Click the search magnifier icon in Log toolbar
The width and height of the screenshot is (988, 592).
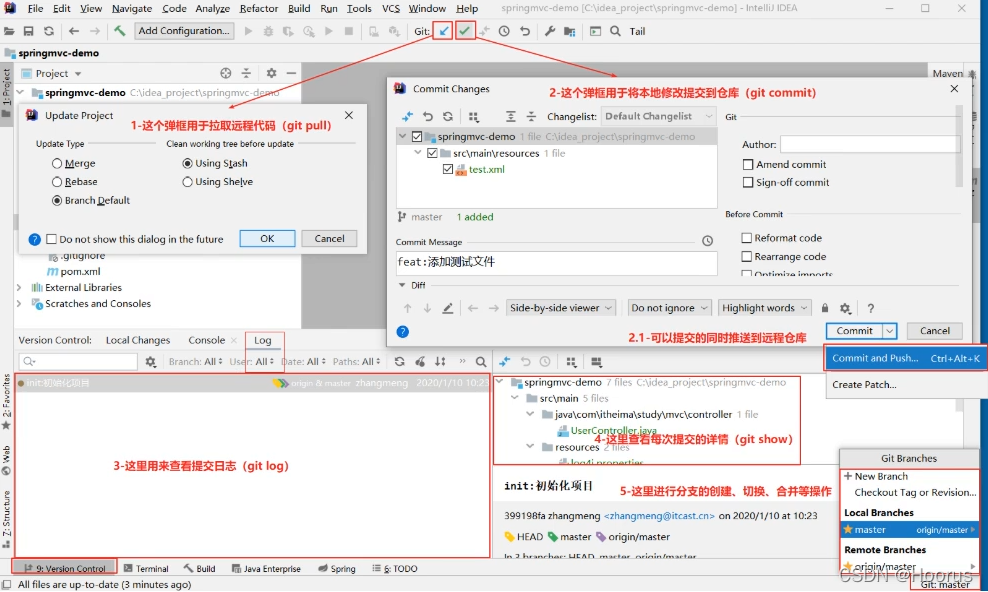click(x=481, y=361)
